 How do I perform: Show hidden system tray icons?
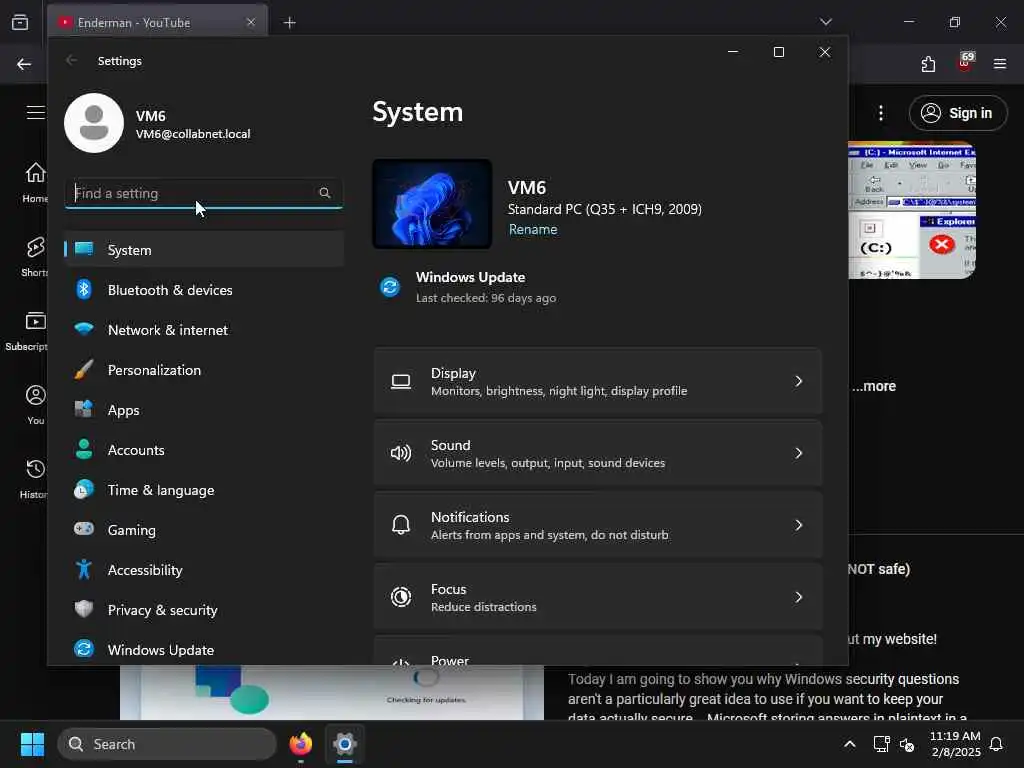click(x=850, y=744)
